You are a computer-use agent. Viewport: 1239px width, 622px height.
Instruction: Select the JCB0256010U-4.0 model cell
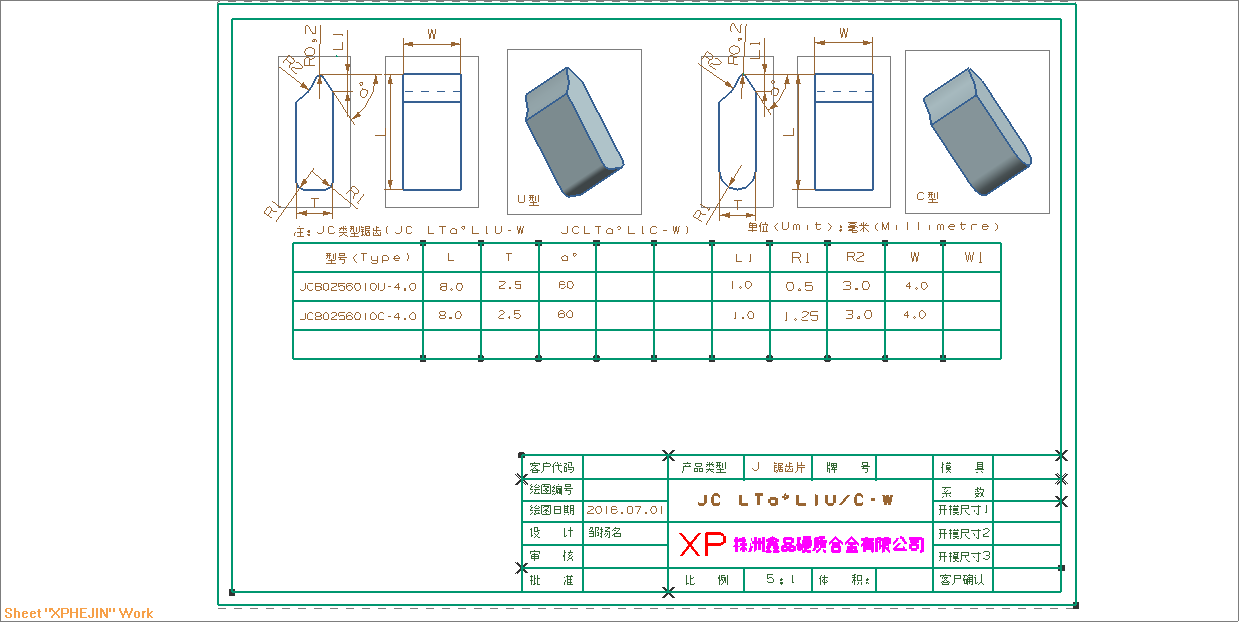357,287
